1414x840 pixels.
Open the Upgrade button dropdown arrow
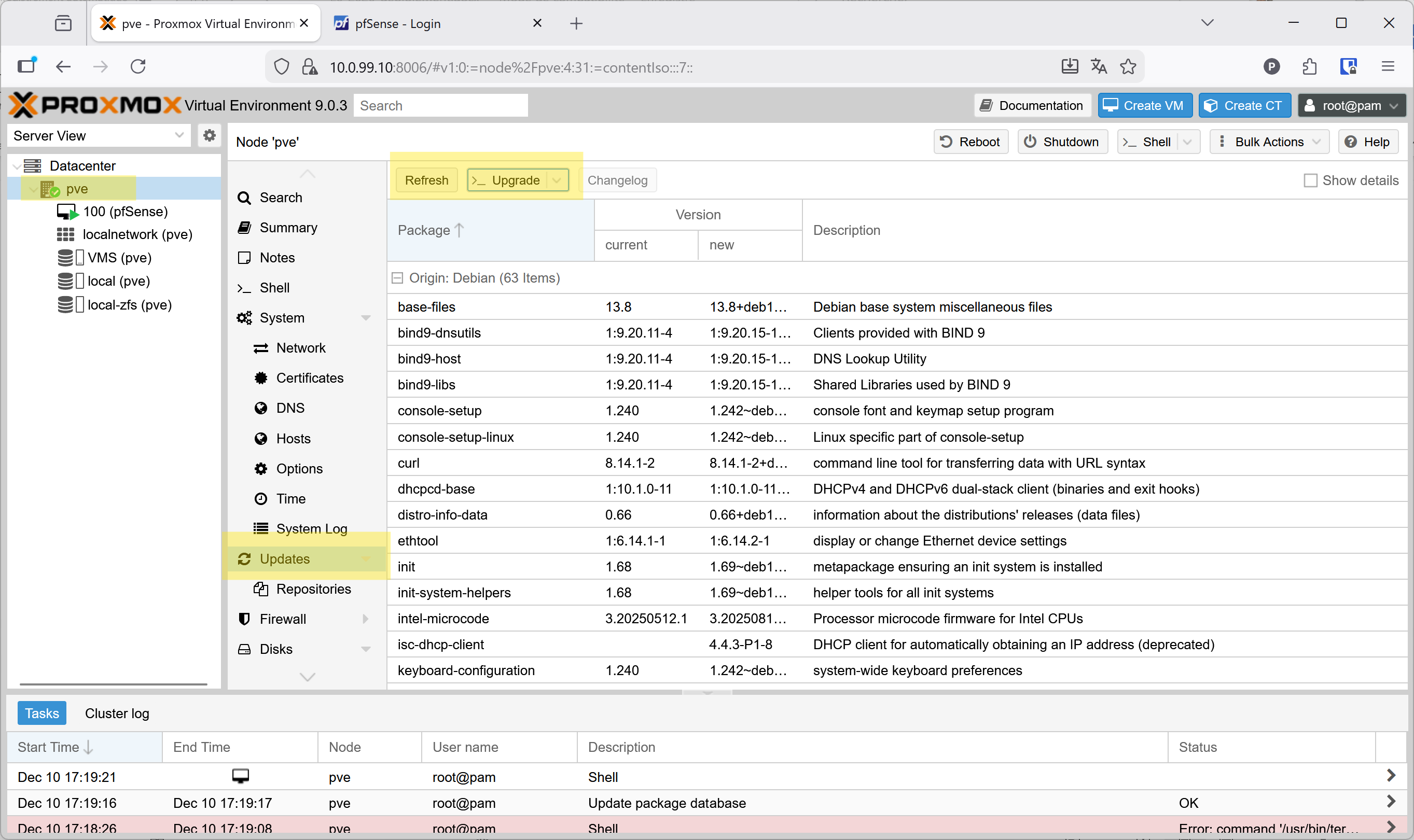(x=557, y=180)
